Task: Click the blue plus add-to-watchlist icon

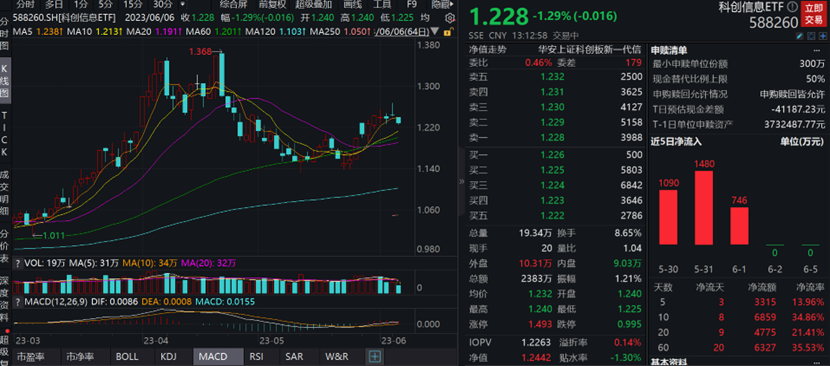Action: (x=823, y=35)
